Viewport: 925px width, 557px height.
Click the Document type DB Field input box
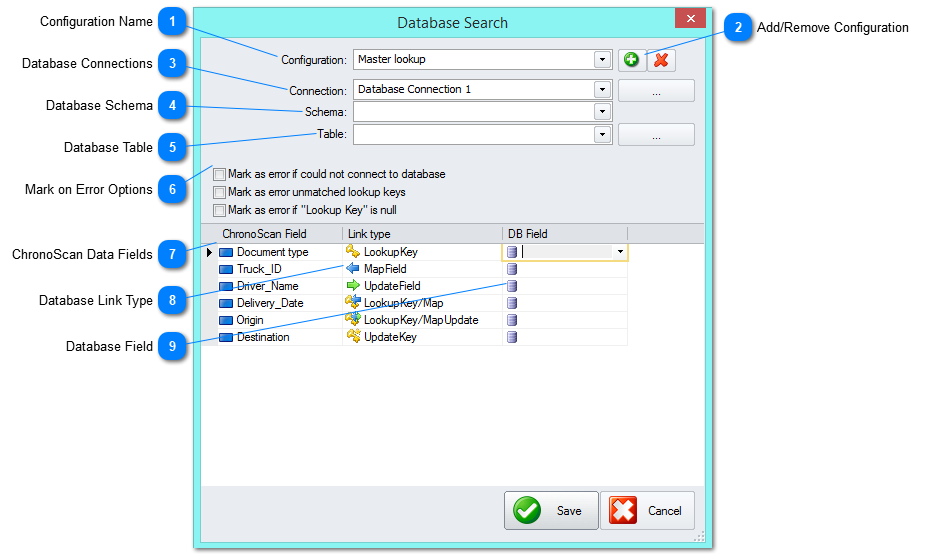tap(567, 252)
